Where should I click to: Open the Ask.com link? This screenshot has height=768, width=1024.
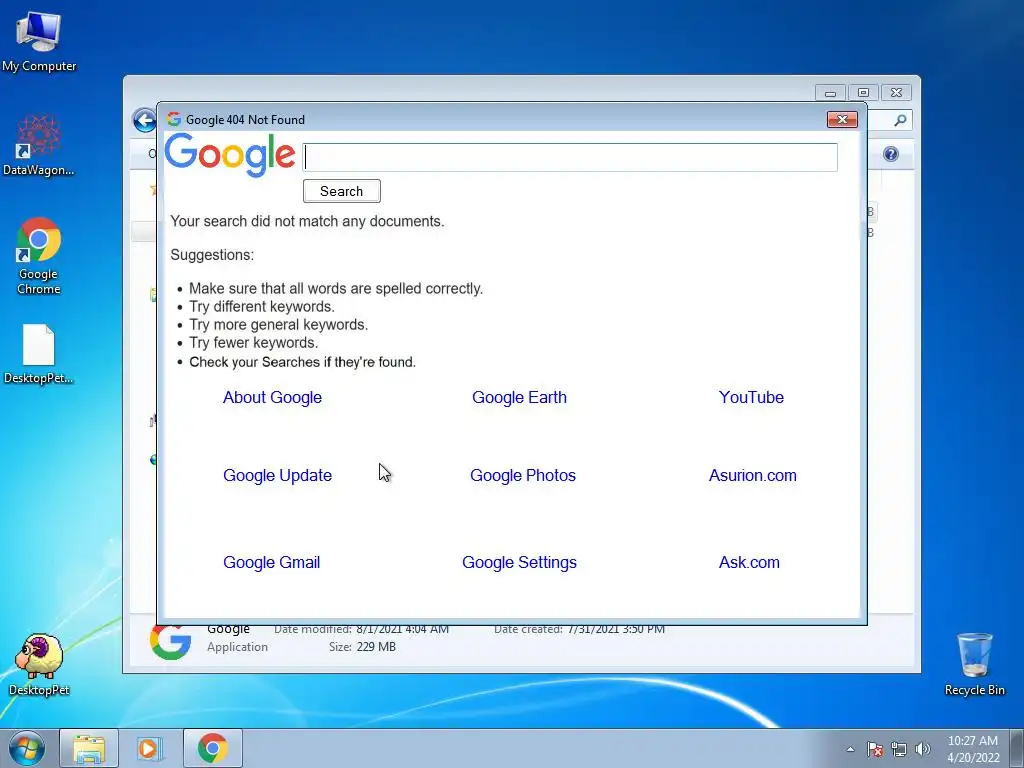(749, 562)
